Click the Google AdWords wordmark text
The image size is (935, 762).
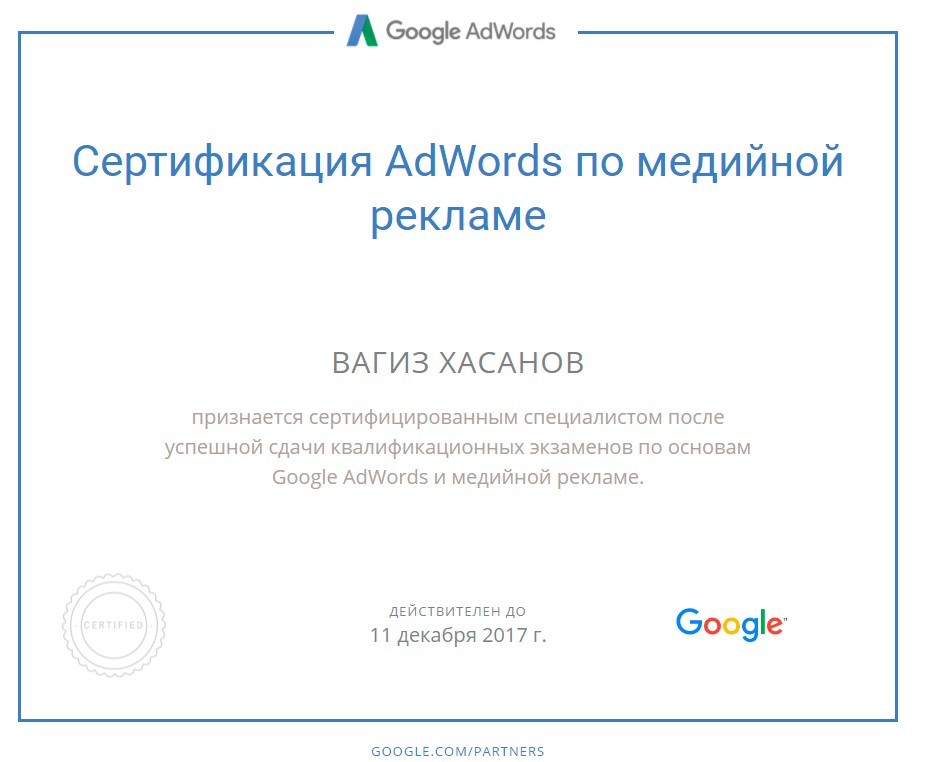click(x=470, y=32)
